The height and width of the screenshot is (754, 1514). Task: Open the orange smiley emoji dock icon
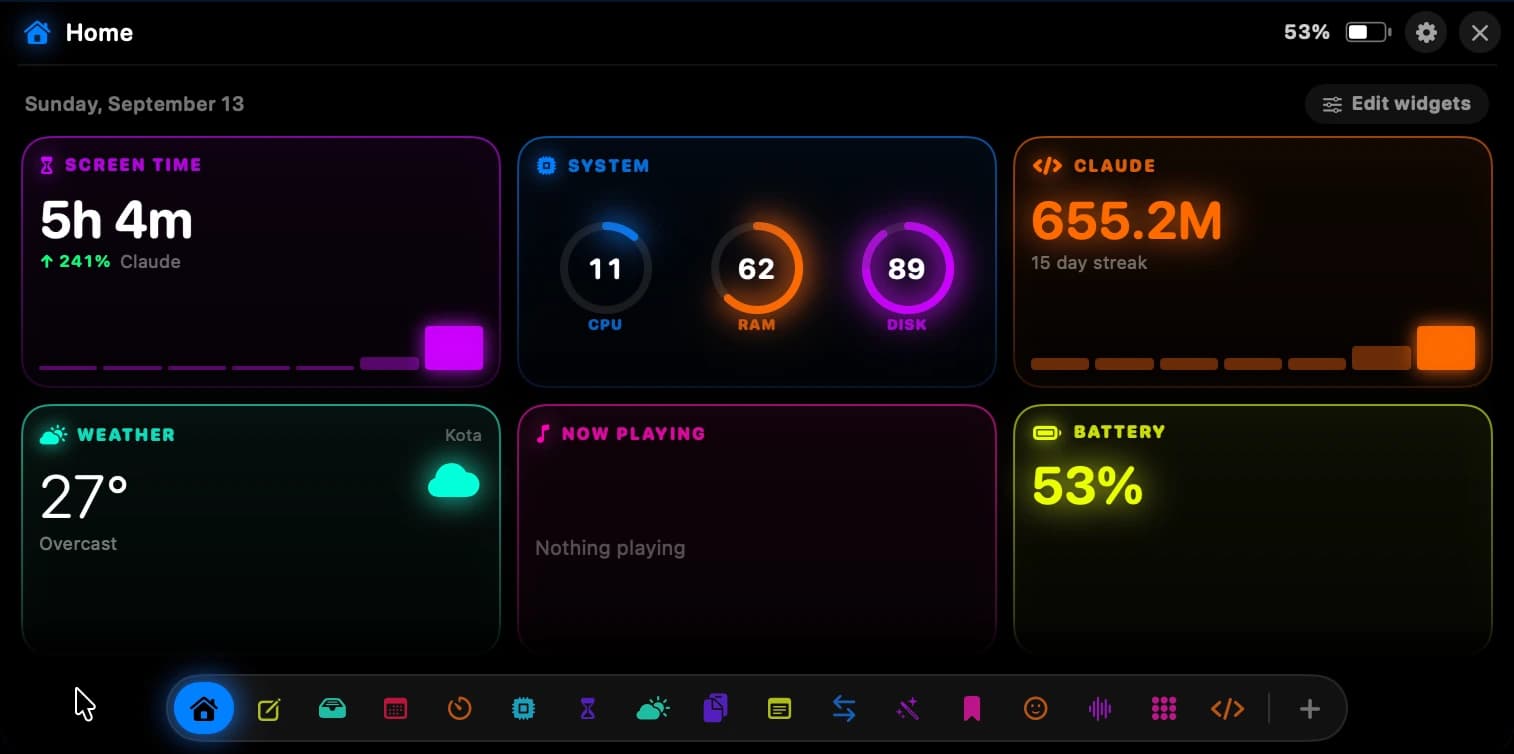point(1036,709)
